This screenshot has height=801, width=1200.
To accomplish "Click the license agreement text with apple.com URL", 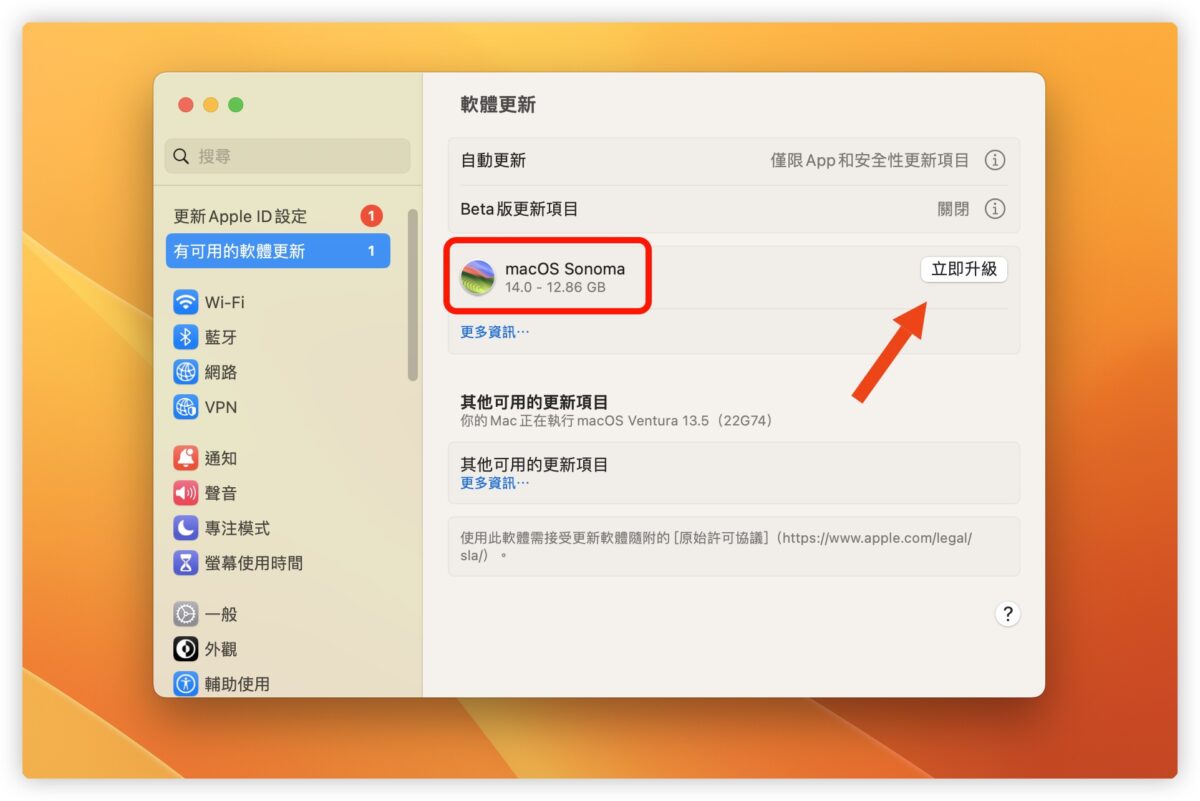I will 716,546.
